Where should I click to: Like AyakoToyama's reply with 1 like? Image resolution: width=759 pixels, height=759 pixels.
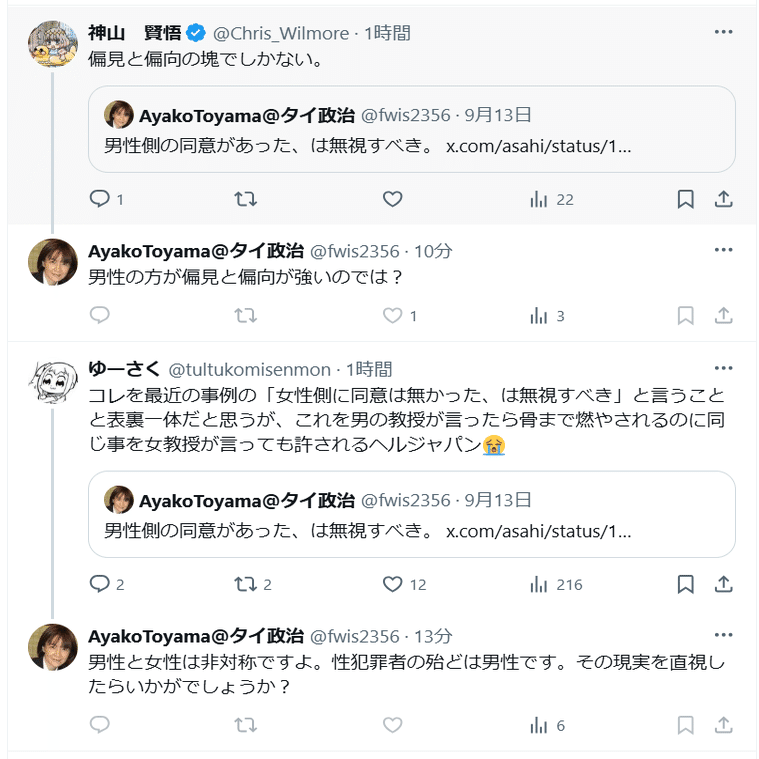pos(393,316)
